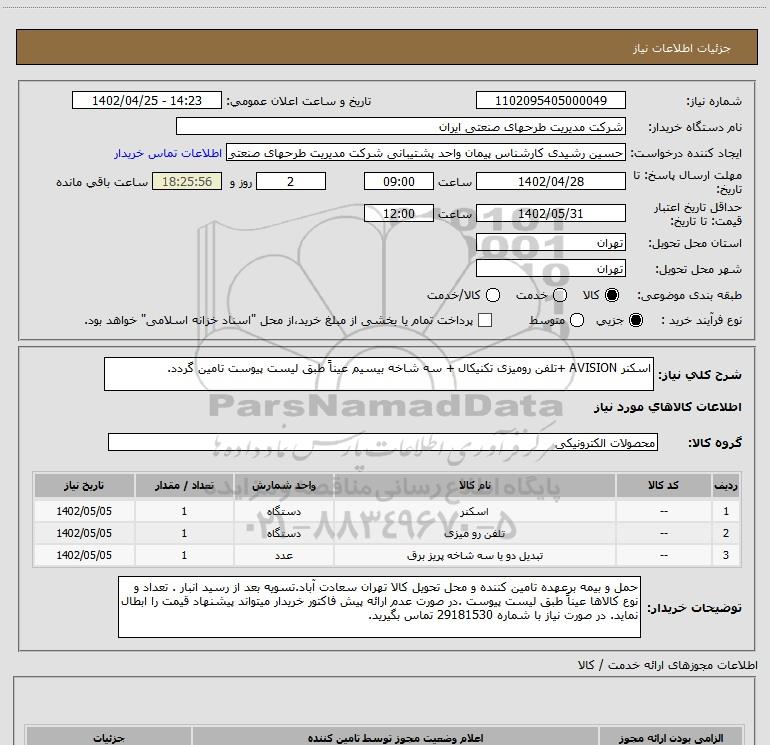Image resolution: width=770 pixels, height=745 pixels.
Task: Click the date 1402/05/05 in the تلفن رو میزی row
Action: click(84, 533)
